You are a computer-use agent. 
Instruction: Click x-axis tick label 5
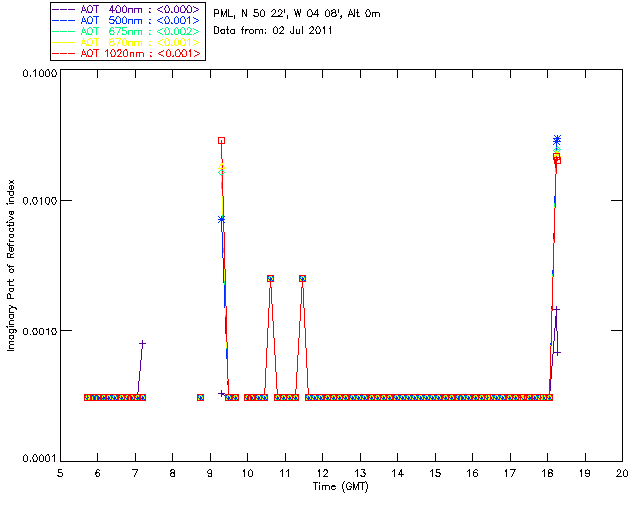[60, 473]
